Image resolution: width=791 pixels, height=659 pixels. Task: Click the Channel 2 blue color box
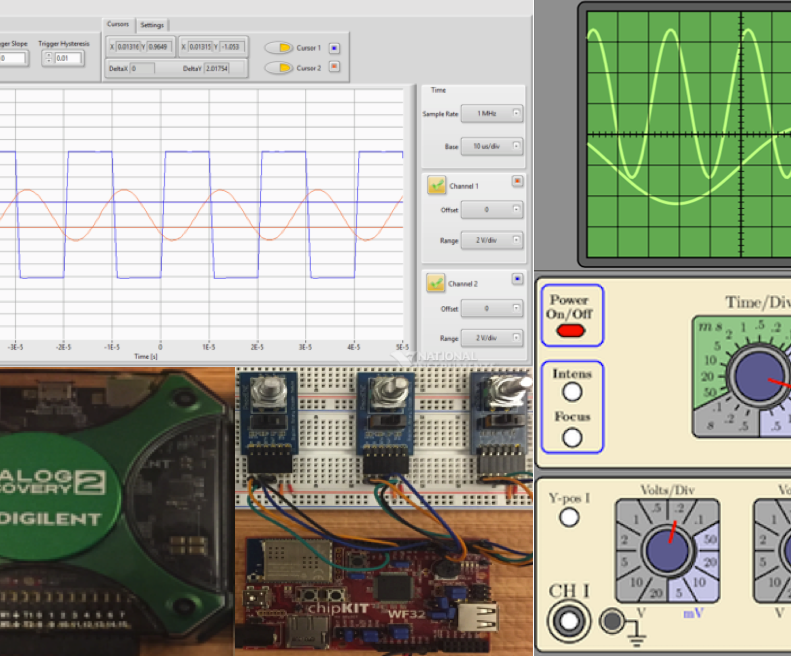pos(517,279)
